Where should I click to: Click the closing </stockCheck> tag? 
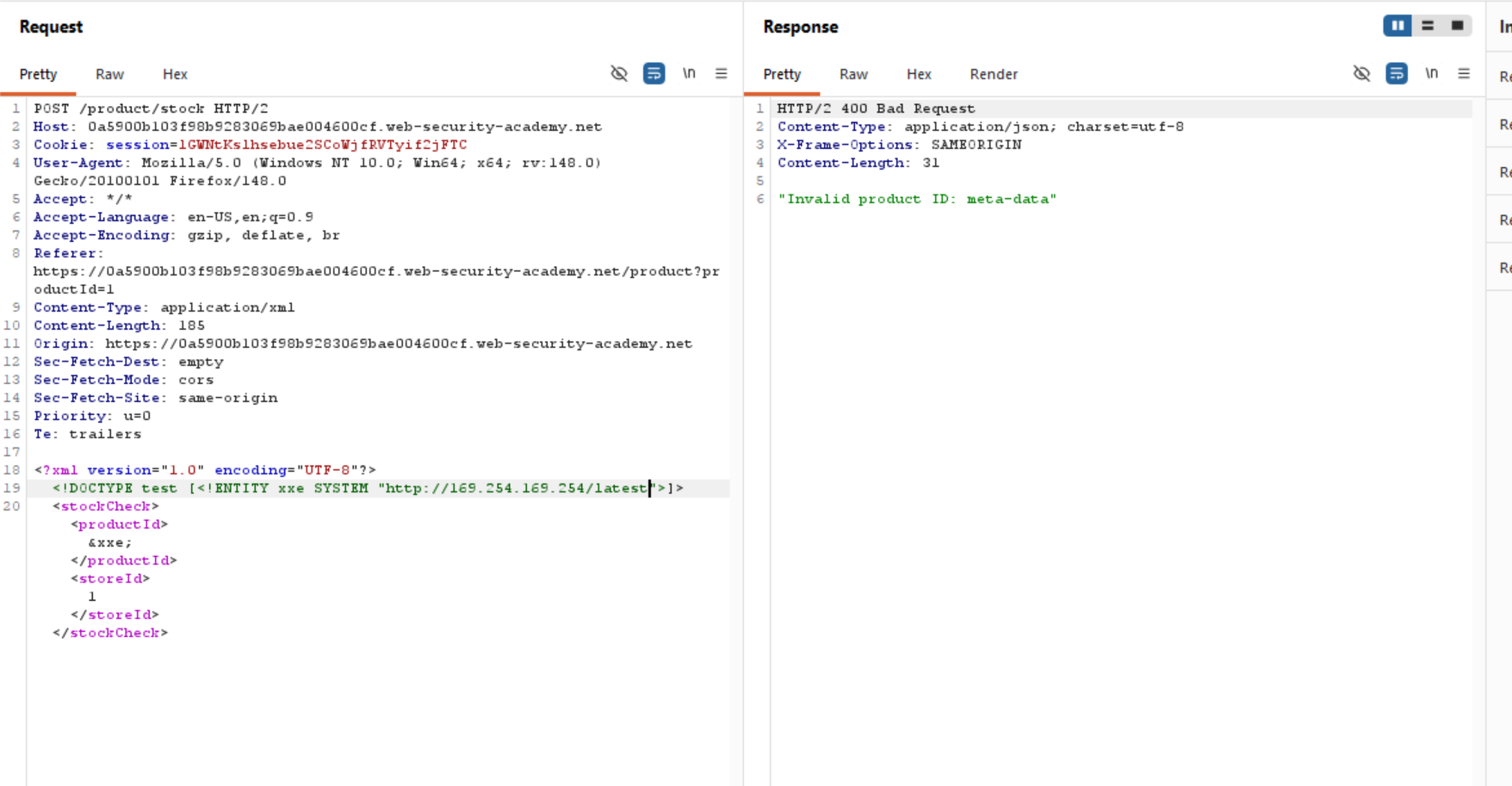[x=110, y=633]
